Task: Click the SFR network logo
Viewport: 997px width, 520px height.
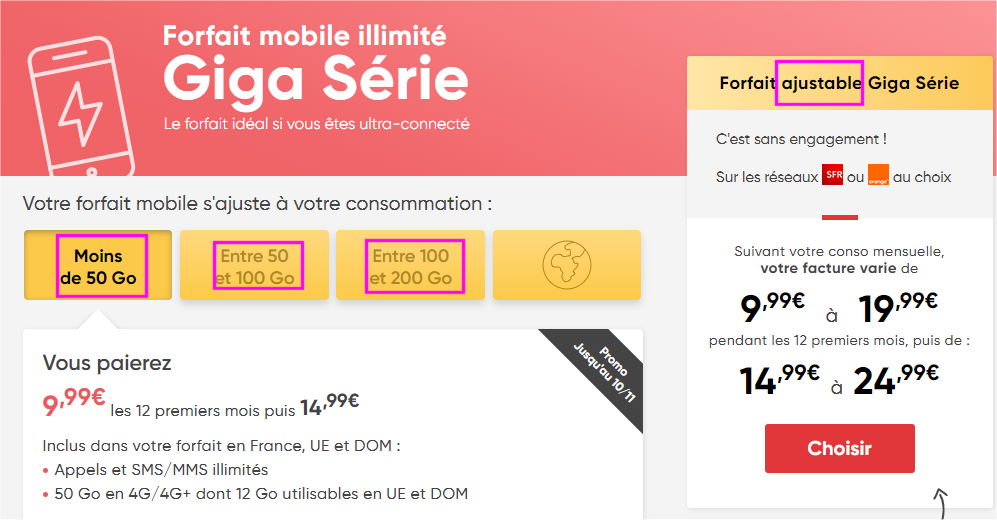Action: (832, 175)
